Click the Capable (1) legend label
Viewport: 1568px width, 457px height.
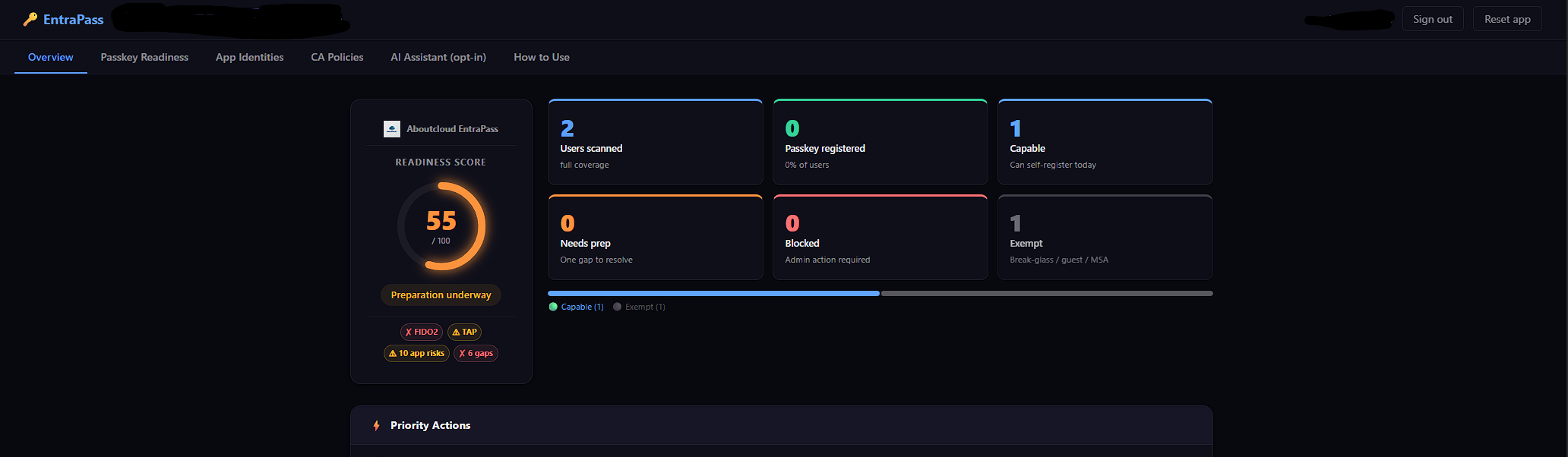tap(582, 307)
